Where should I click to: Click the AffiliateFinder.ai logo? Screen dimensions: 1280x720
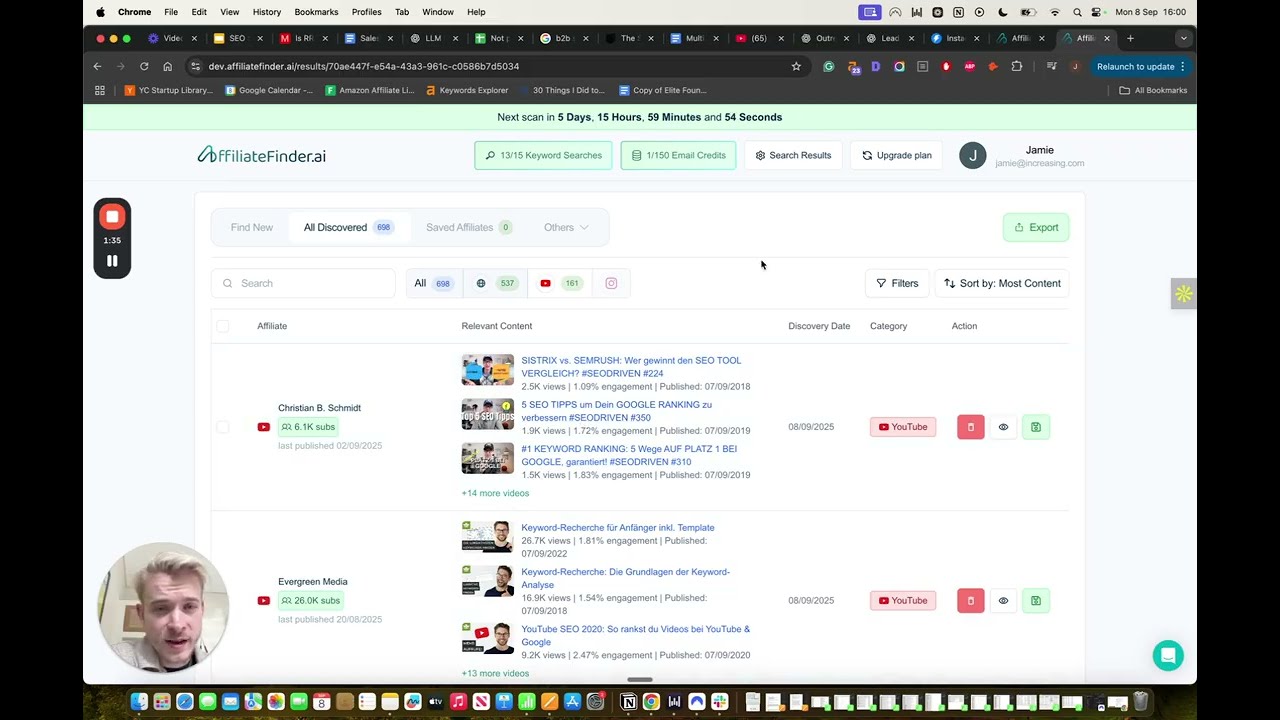(262, 155)
